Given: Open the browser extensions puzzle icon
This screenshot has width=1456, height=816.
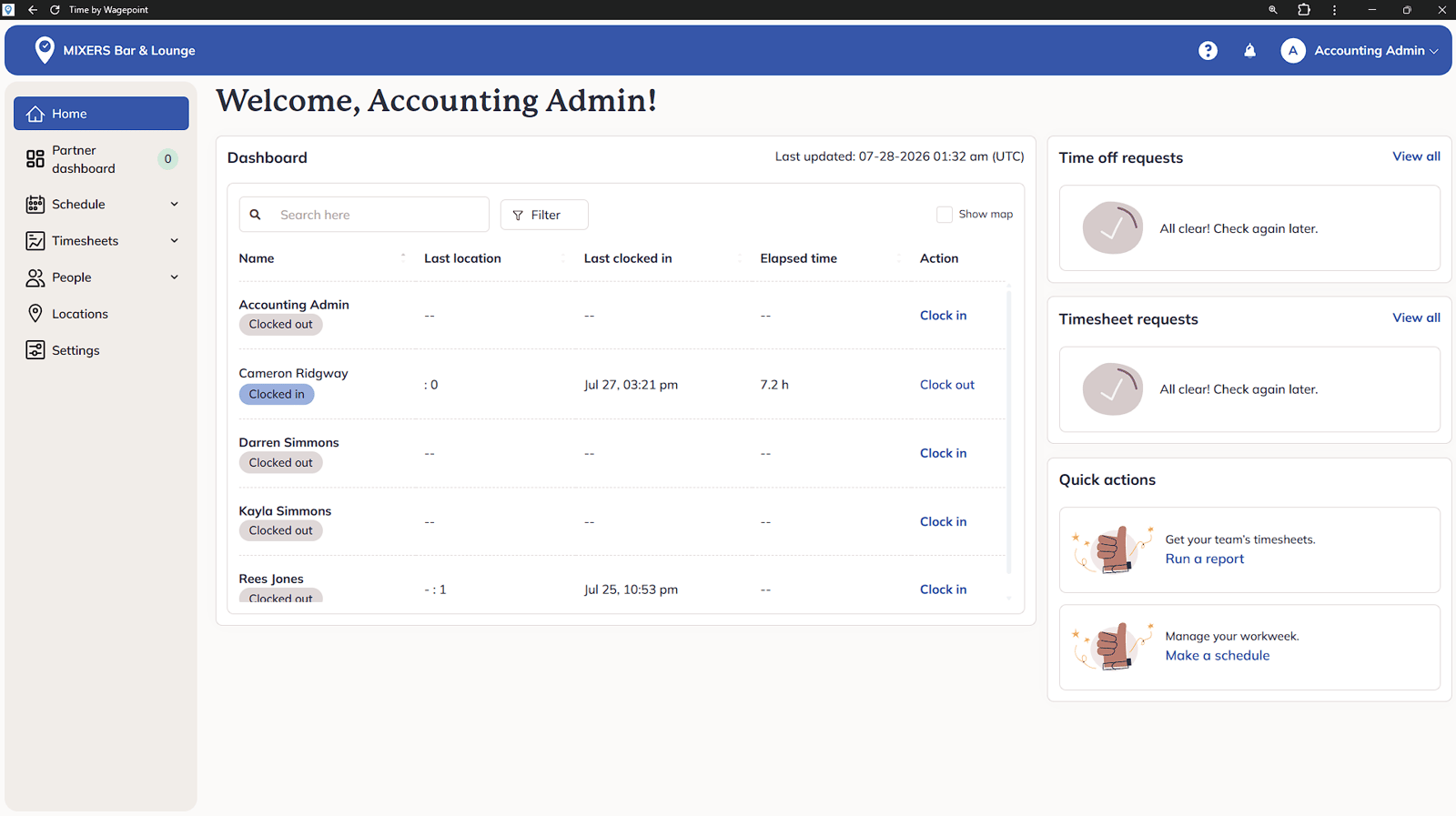Looking at the screenshot, I should (x=1303, y=10).
